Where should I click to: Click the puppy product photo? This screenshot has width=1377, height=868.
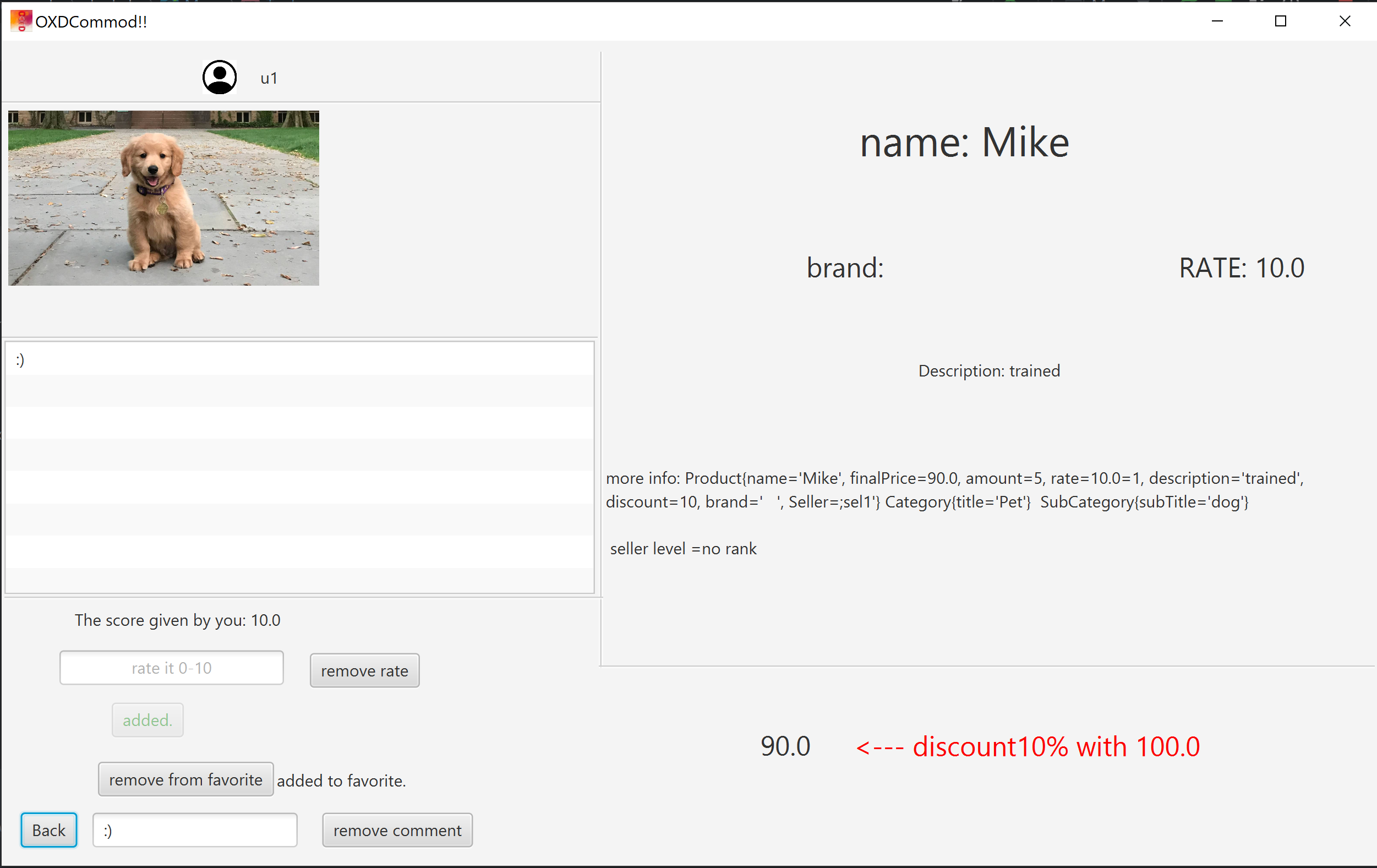pyautogui.click(x=163, y=198)
